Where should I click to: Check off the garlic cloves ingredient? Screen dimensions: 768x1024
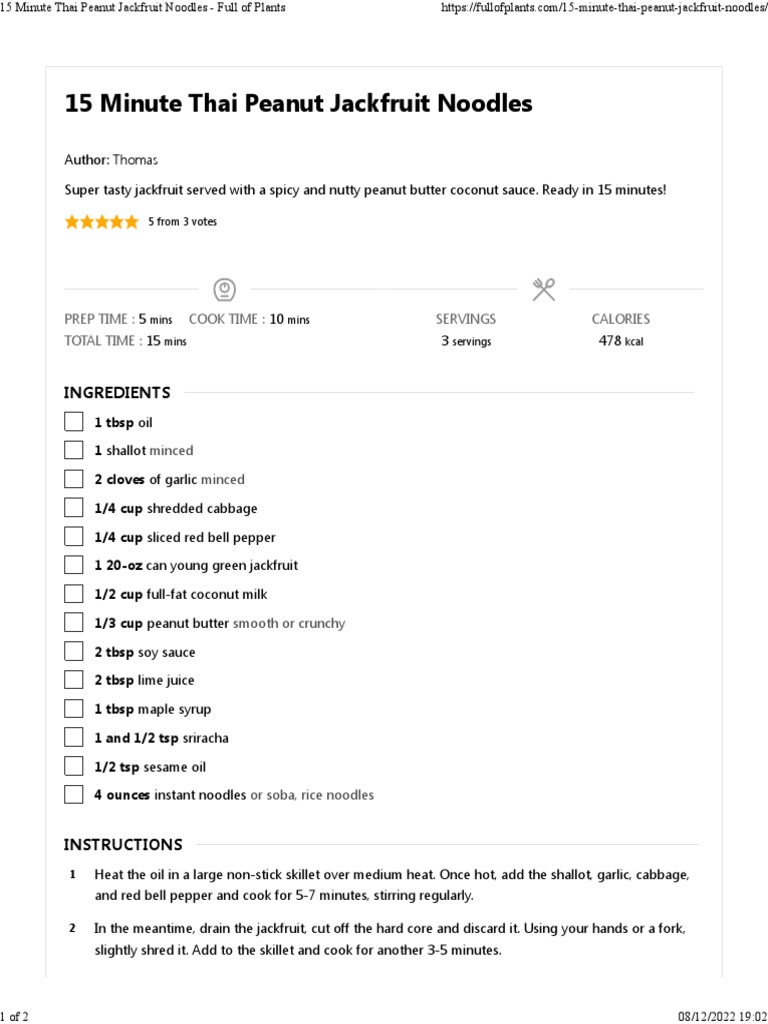point(74,479)
